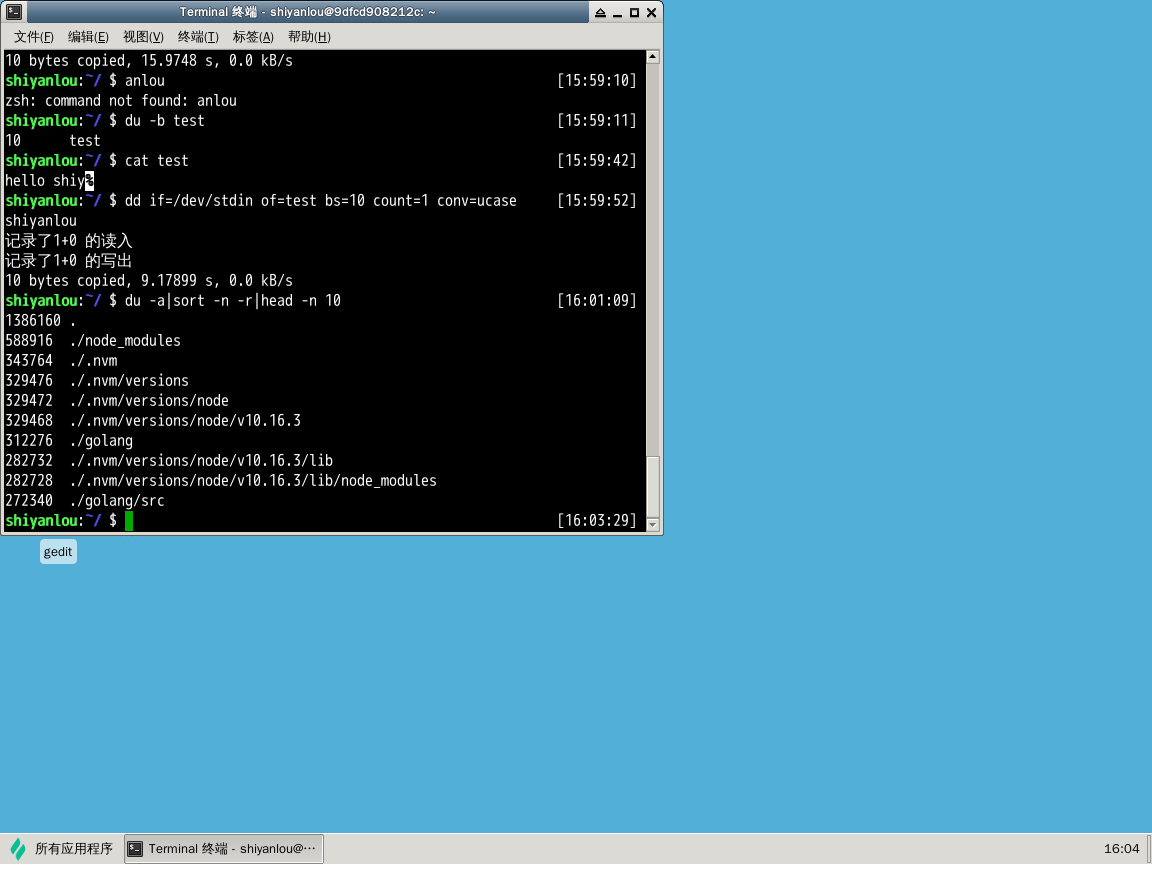Click the './.nvm/versions/node/v10.16.3' line with 329468
Screen dimensions: 1152x896
click(153, 421)
